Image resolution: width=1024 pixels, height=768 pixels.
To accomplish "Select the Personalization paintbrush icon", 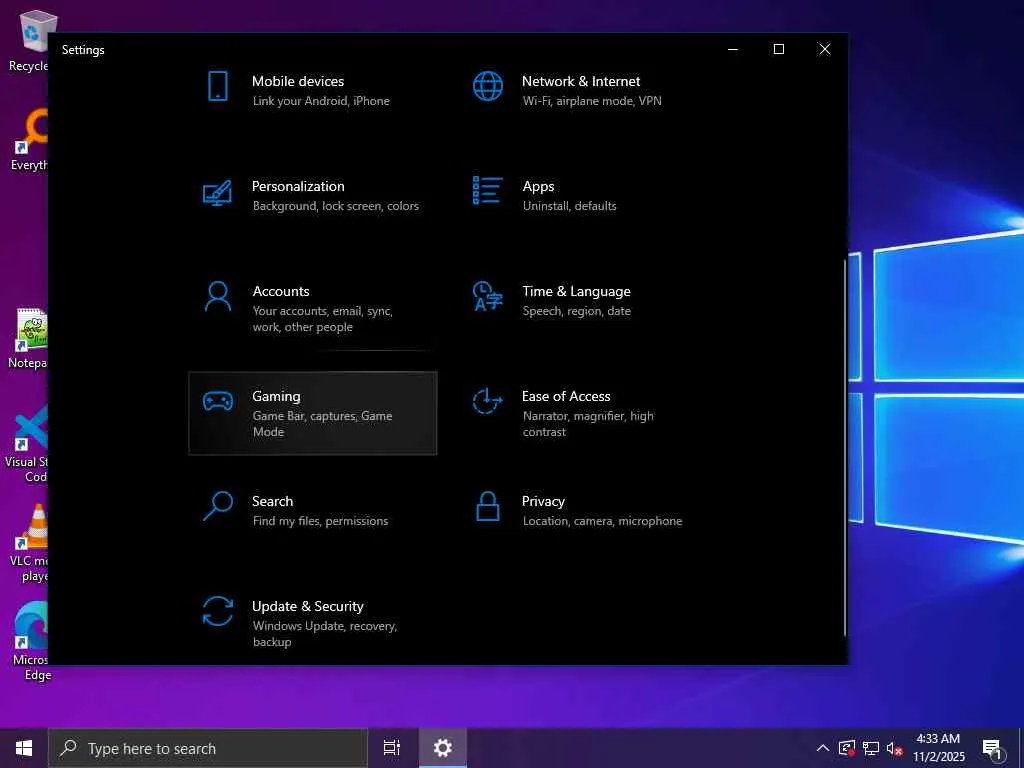I will tap(218, 192).
